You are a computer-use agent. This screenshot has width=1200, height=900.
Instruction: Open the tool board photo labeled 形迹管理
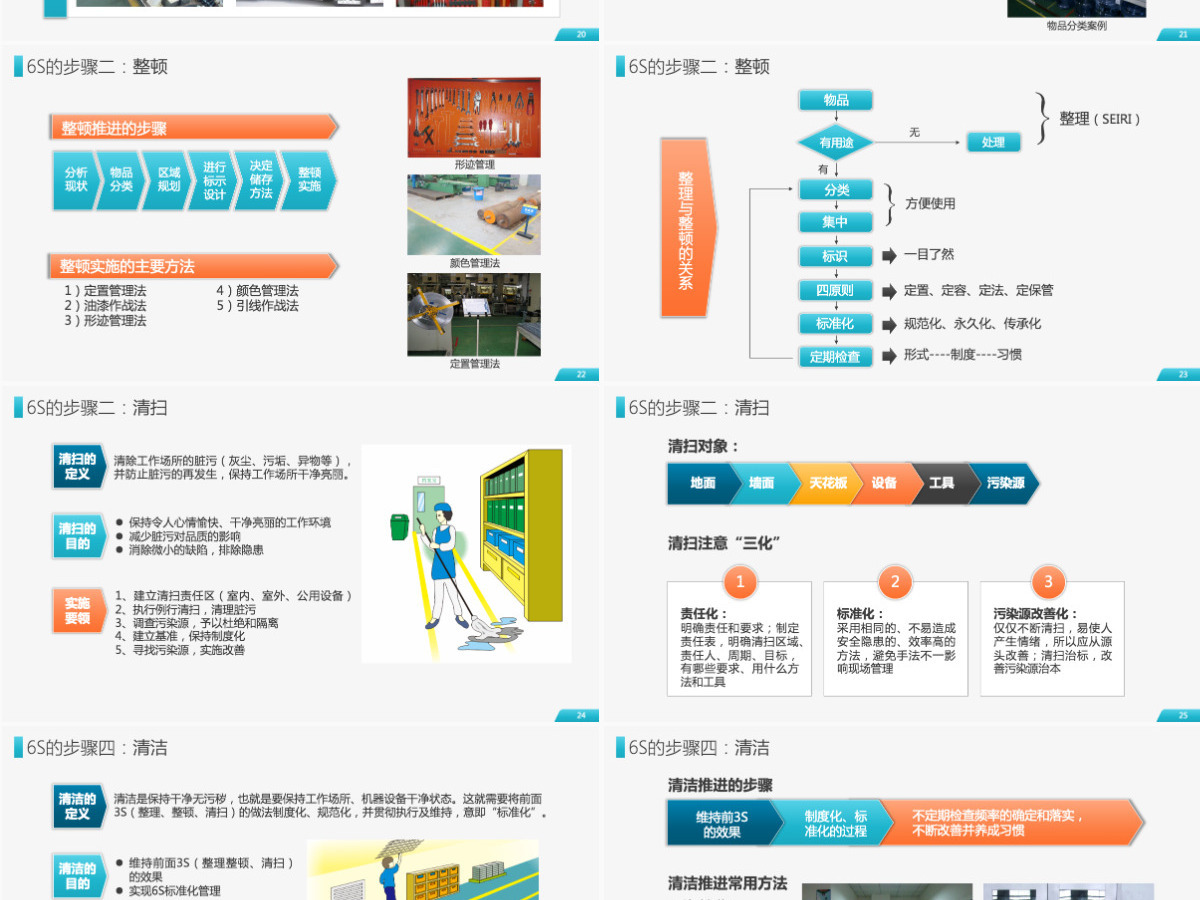474,118
